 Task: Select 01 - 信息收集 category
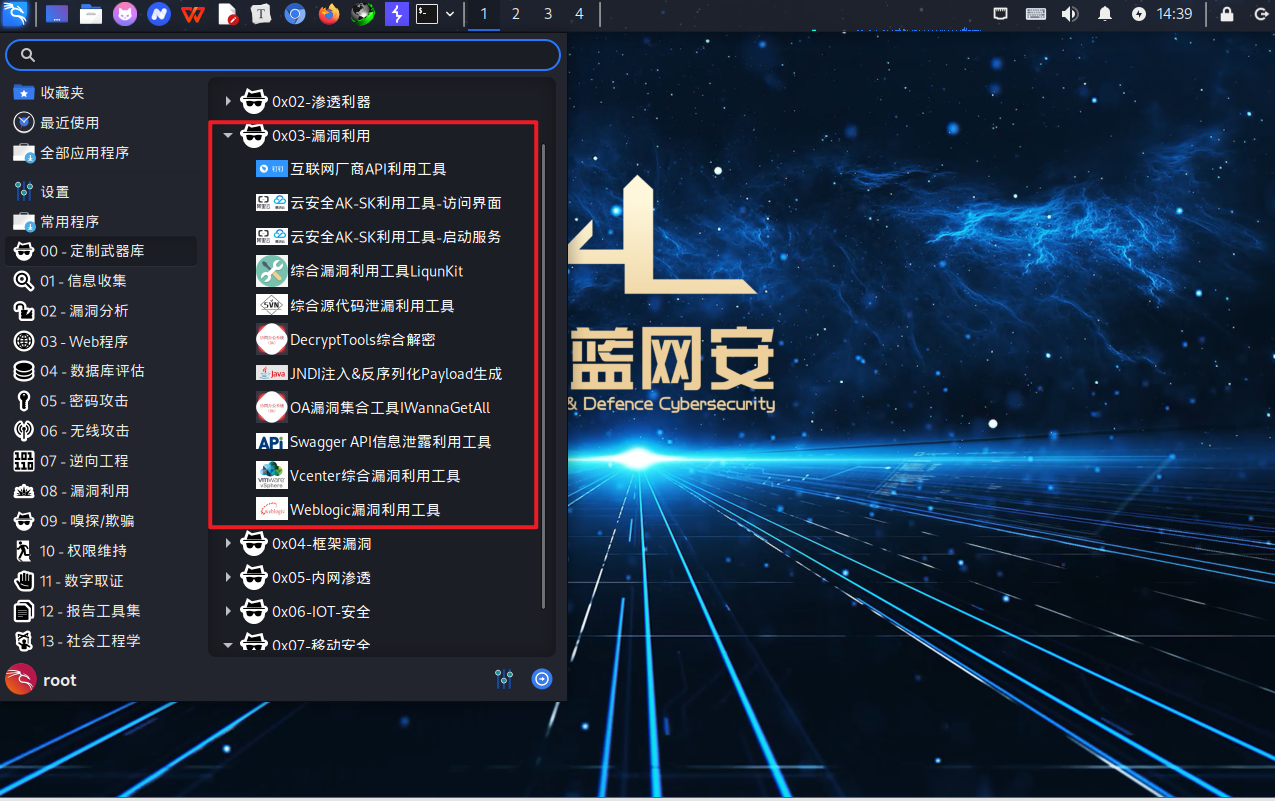101,281
